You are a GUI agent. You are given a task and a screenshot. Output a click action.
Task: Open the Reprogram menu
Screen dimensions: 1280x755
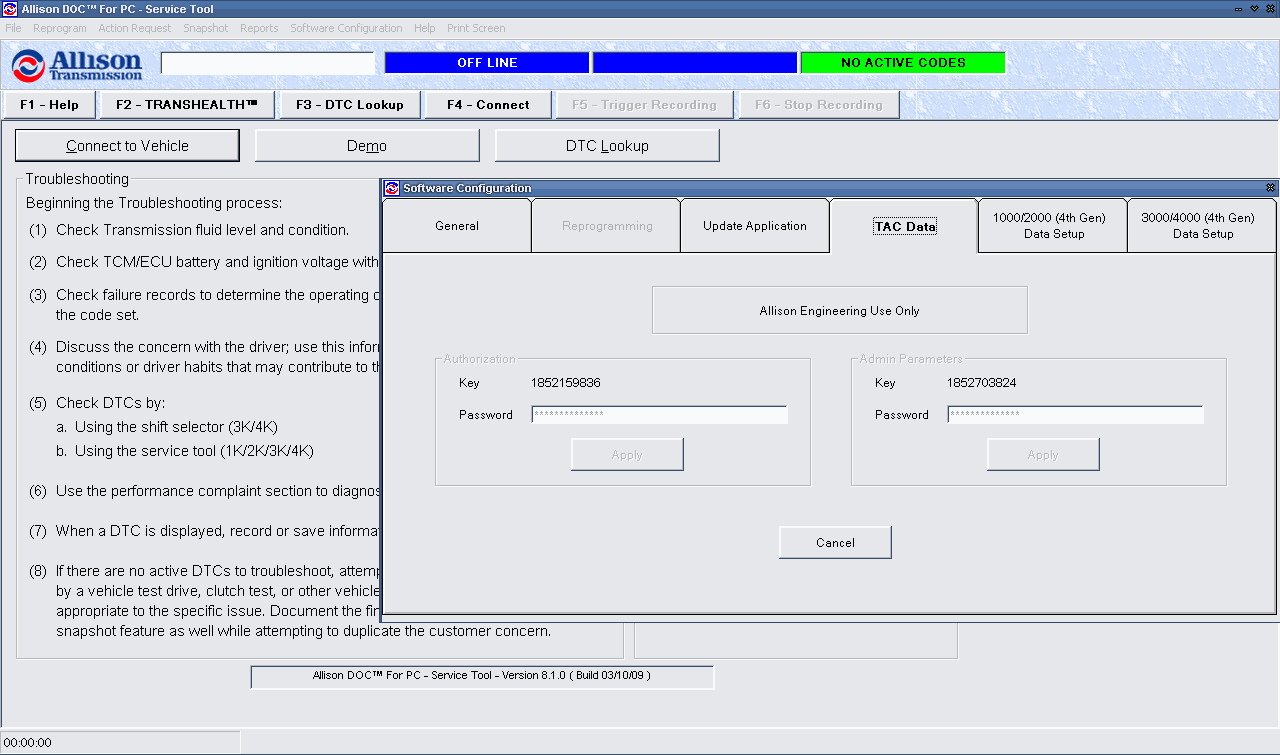coord(60,28)
